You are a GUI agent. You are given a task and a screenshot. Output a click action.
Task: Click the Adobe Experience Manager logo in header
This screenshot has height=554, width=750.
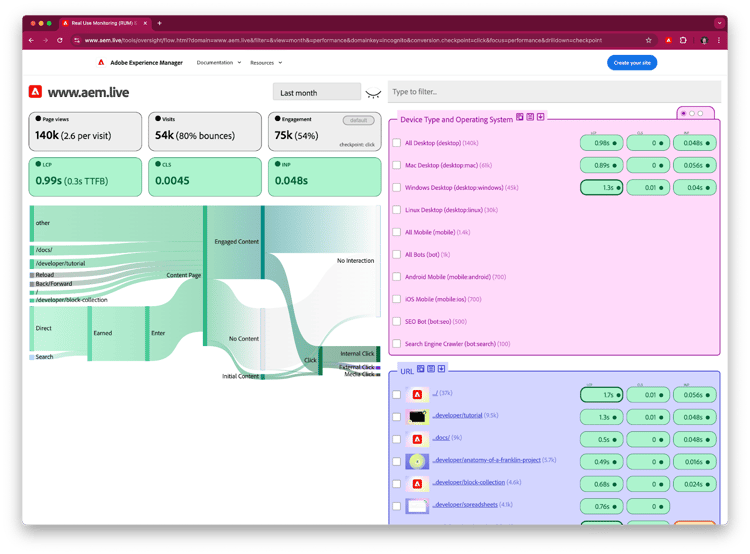(x=101, y=62)
